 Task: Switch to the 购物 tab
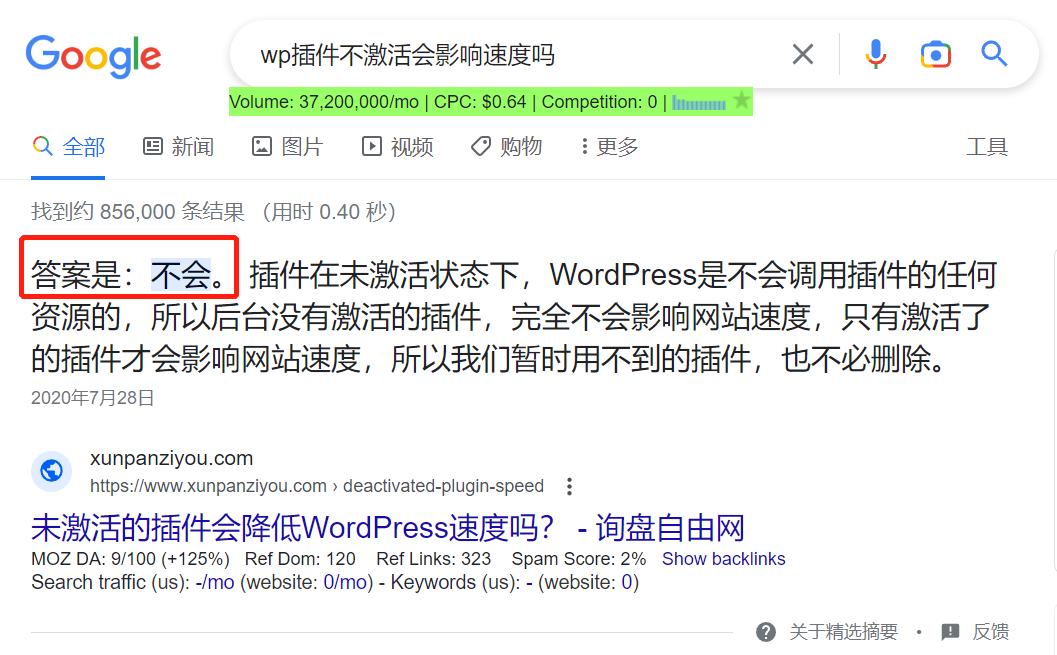(506, 146)
